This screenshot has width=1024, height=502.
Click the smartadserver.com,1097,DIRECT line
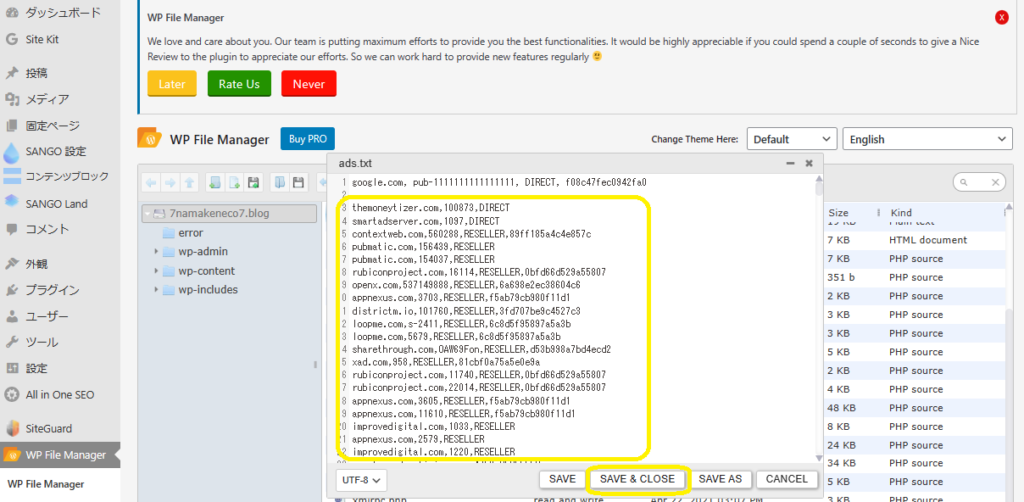pyautogui.click(x=425, y=221)
